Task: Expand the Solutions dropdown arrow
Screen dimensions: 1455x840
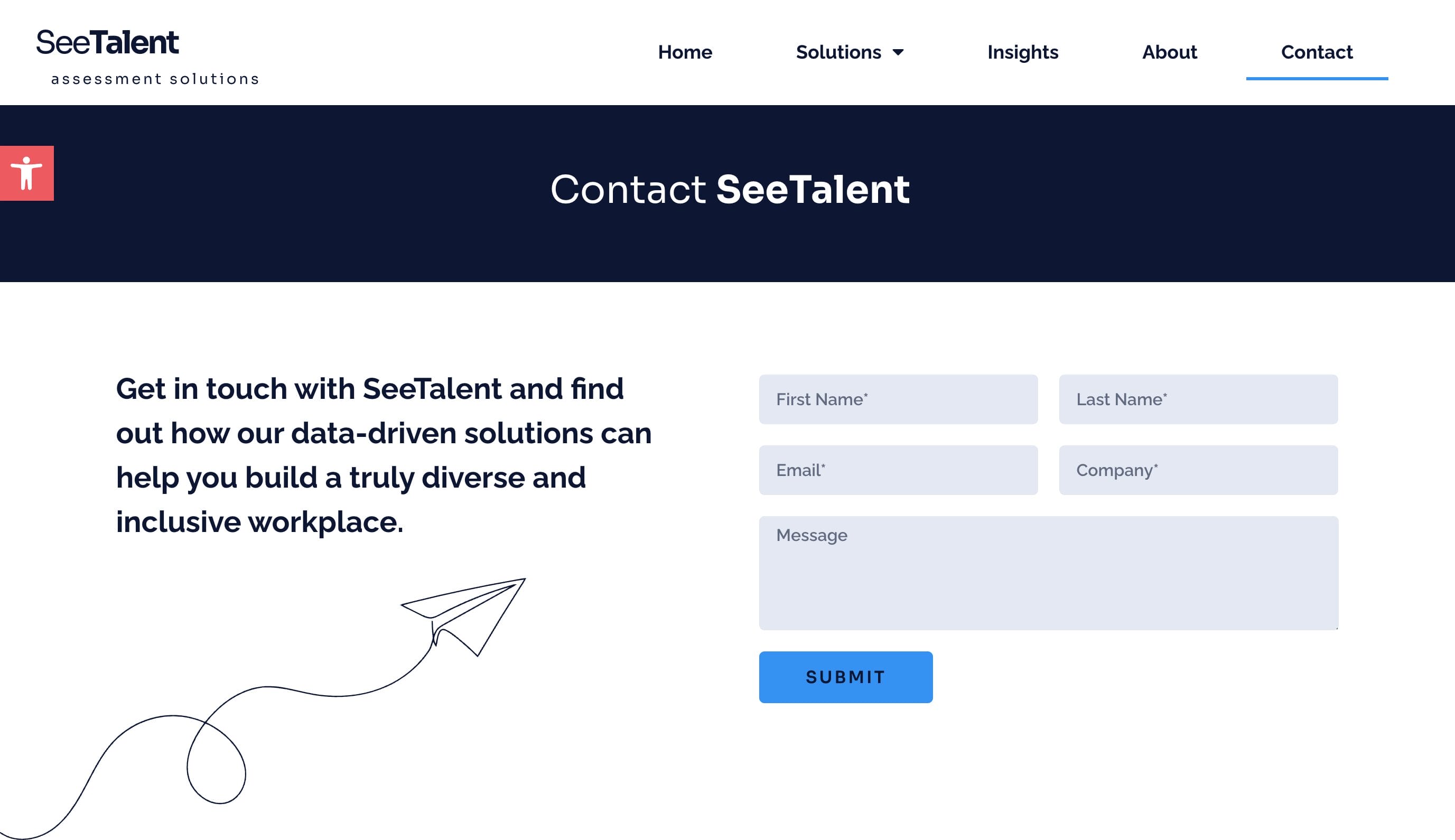Action: 898,52
